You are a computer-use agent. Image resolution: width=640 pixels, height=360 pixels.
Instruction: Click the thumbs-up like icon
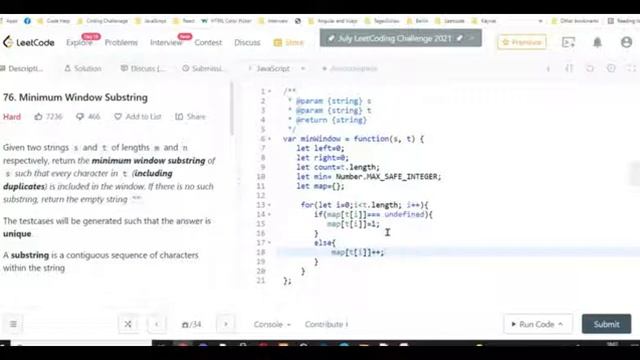(x=38, y=117)
